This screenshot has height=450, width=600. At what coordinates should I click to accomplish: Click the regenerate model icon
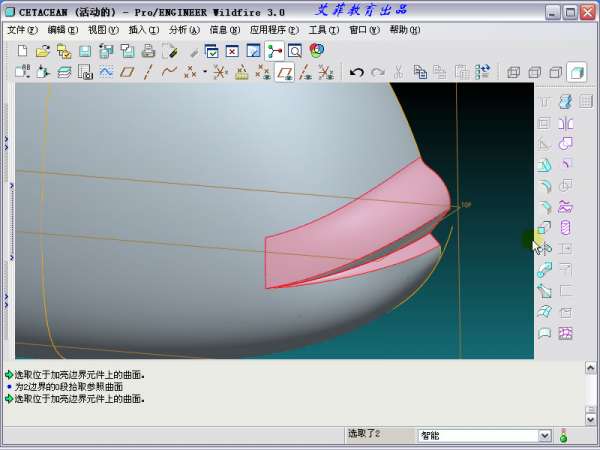point(483,72)
